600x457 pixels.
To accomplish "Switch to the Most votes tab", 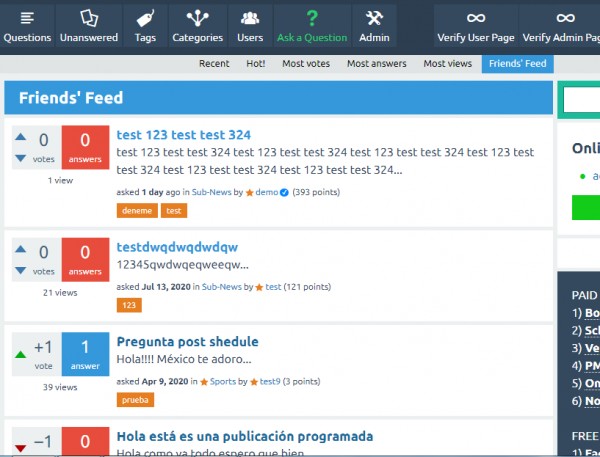I will (306, 64).
